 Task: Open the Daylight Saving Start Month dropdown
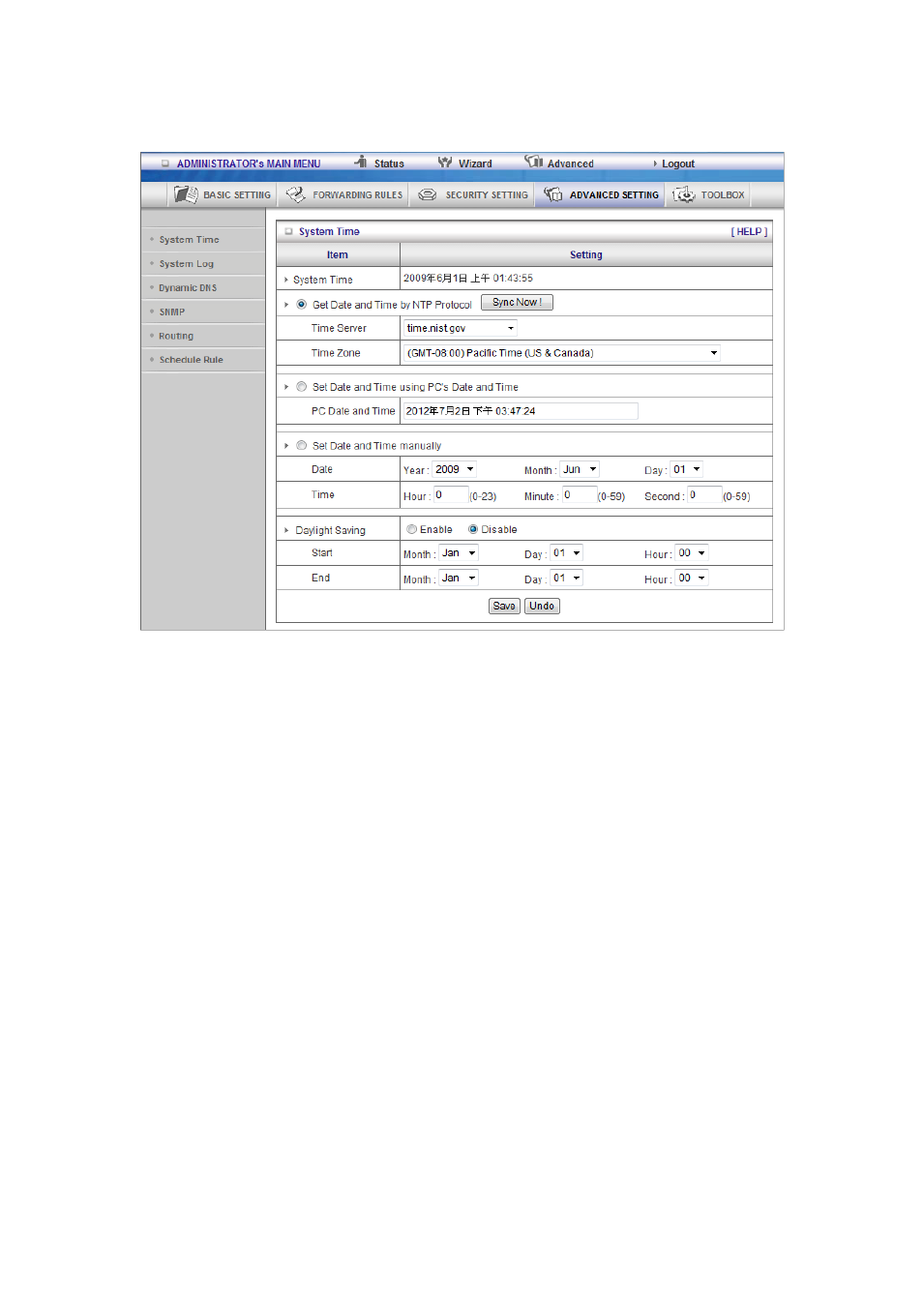point(459,553)
